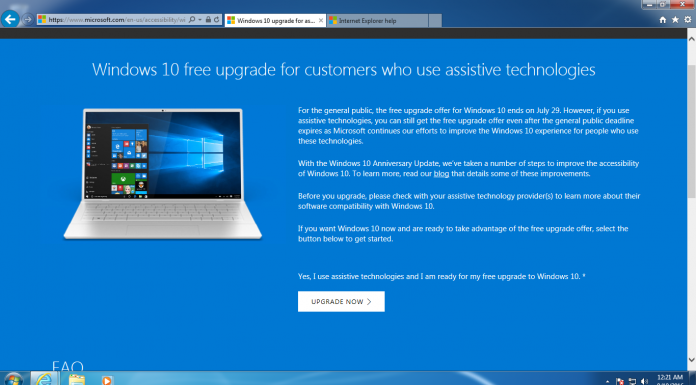The width and height of the screenshot is (696, 385).
Task: Click the laptop image showing Windows 10
Action: [163, 174]
